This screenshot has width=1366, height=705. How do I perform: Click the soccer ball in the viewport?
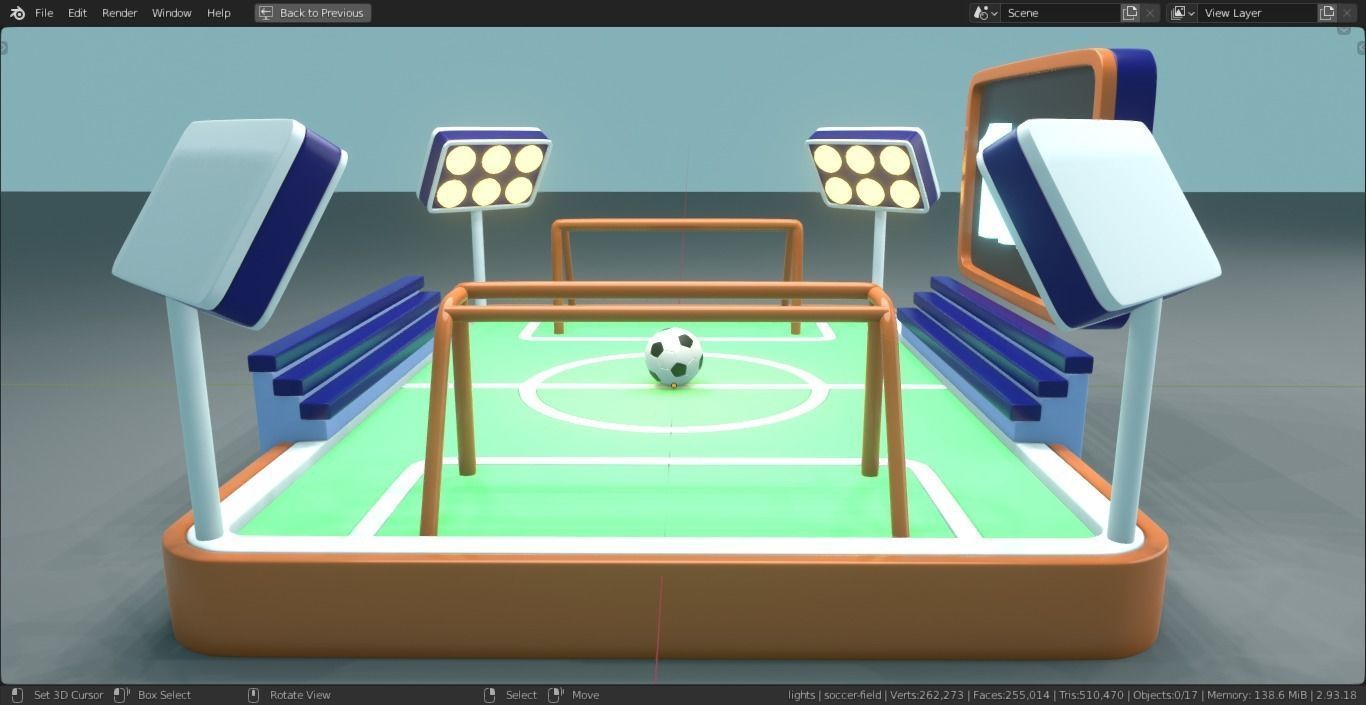click(674, 357)
